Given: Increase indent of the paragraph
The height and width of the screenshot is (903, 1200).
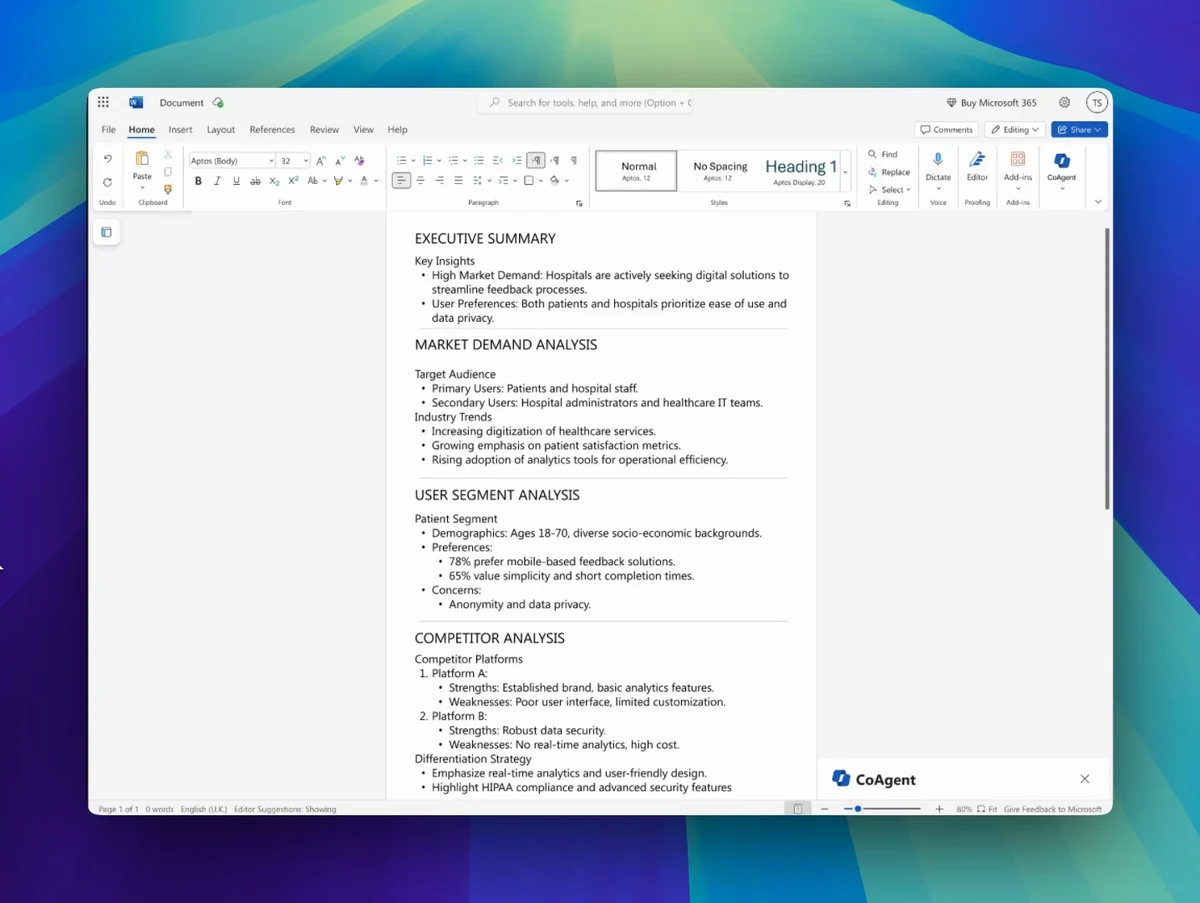Looking at the screenshot, I should pyautogui.click(x=516, y=160).
